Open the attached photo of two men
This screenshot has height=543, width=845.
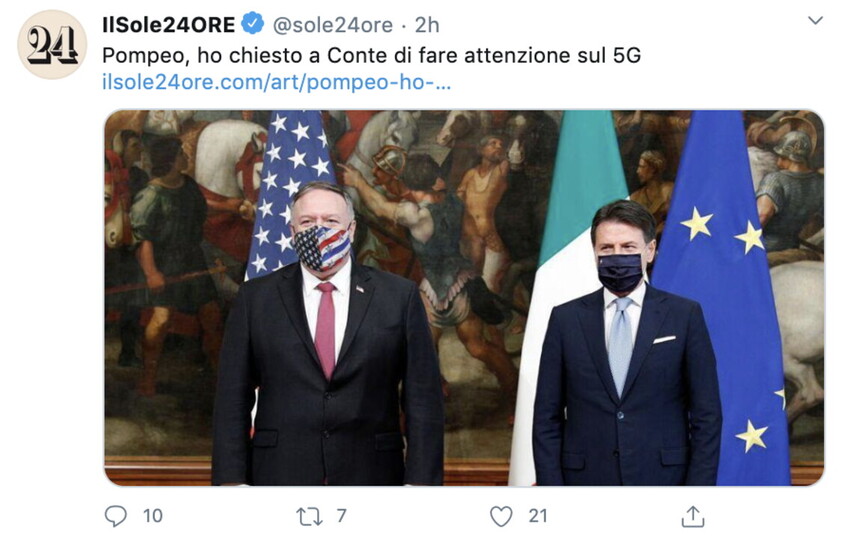[x=463, y=298]
